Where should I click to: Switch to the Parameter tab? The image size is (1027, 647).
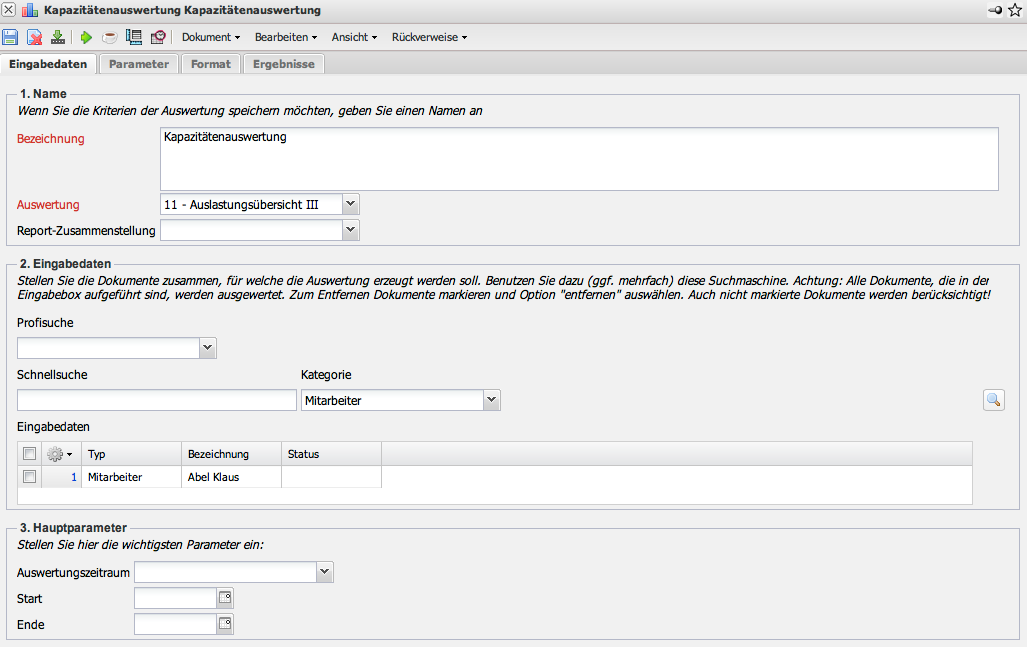(x=139, y=64)
